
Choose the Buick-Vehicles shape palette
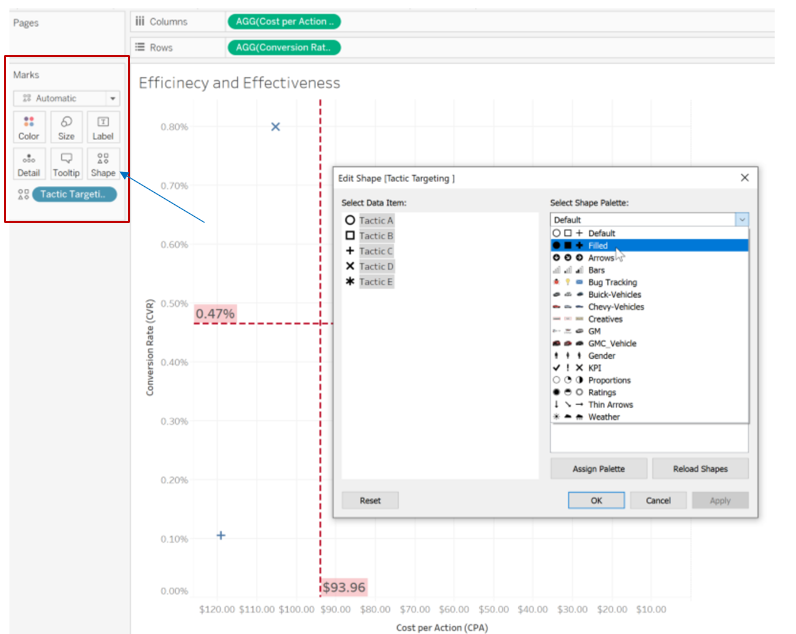click(649, 294)
